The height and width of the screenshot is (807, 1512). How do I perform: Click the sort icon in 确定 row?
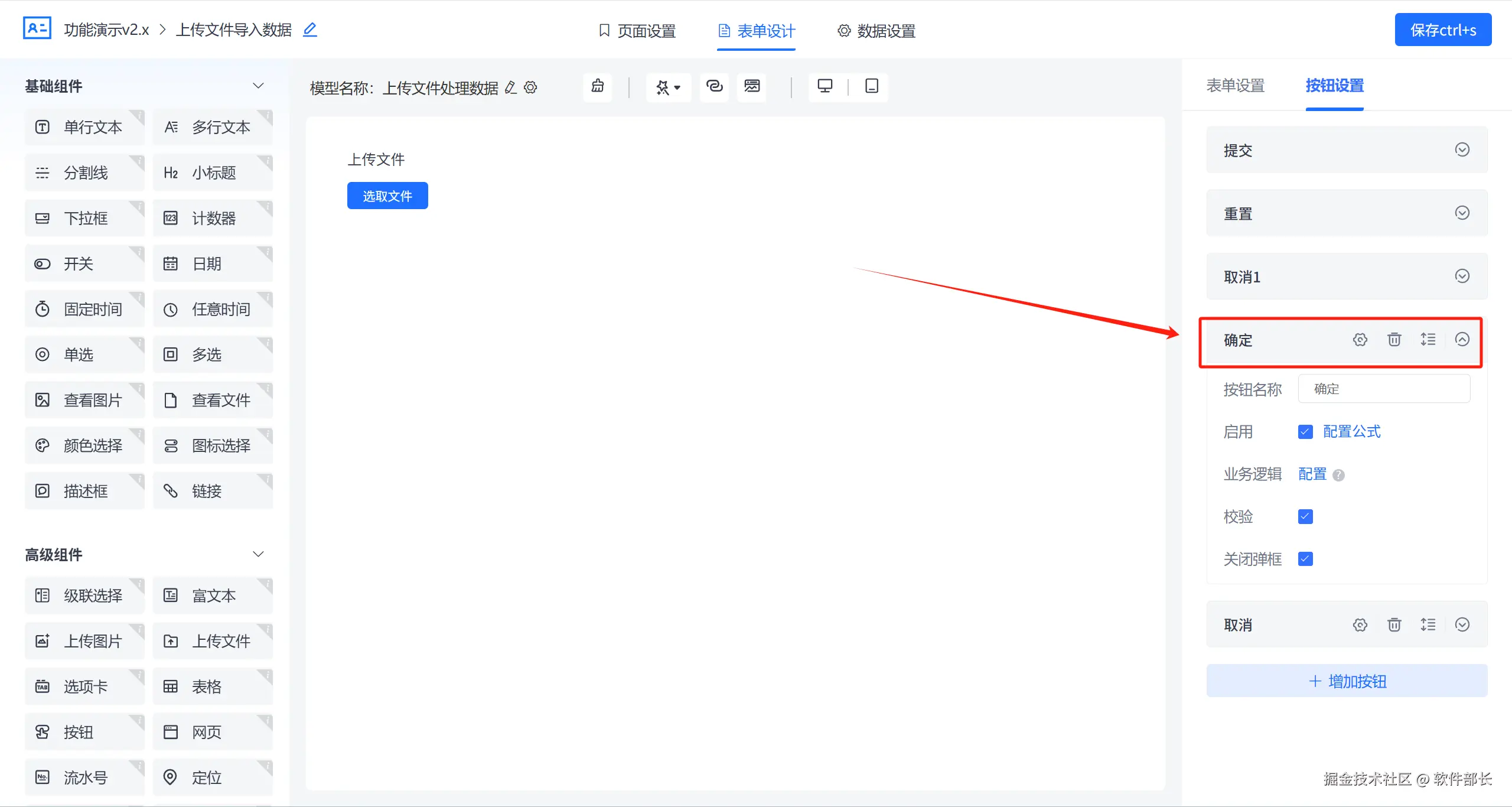pos(1428,340)
